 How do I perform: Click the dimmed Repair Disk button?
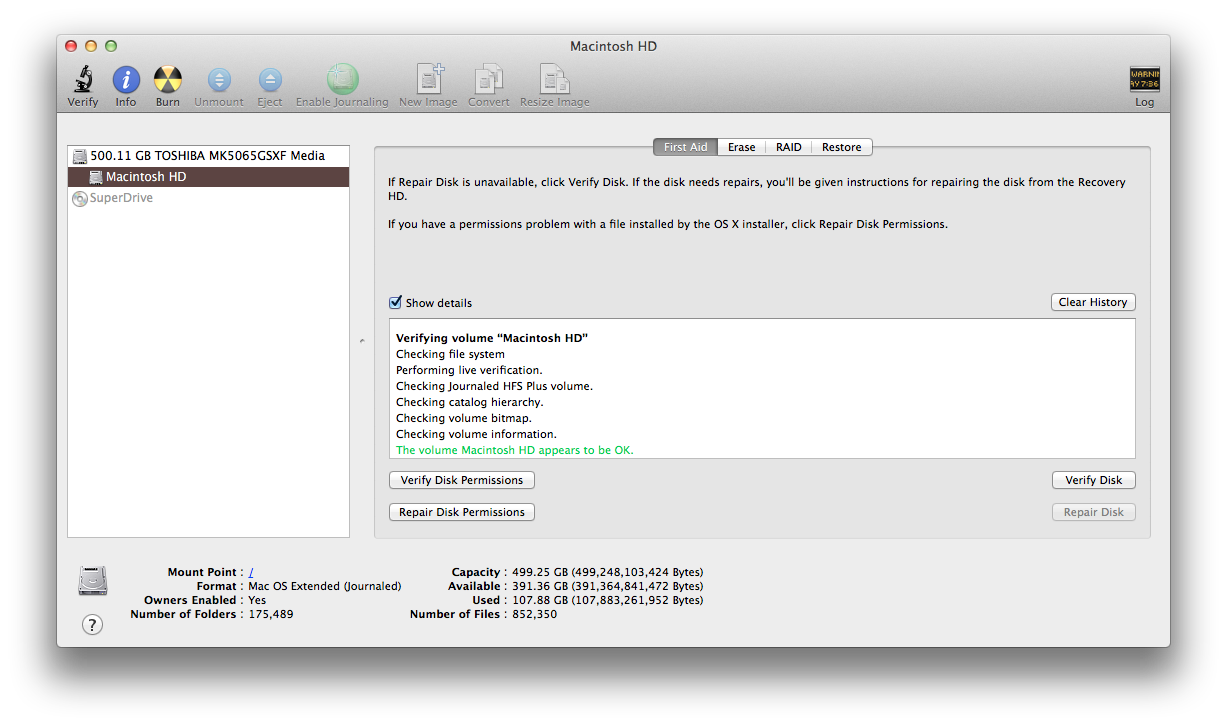coord(1093,512)
